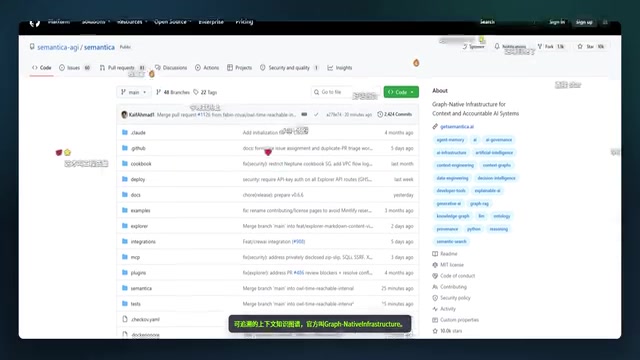640x360 pixels.
Task: Open the .claude folder icon
Action: click(x=125, y=132)
